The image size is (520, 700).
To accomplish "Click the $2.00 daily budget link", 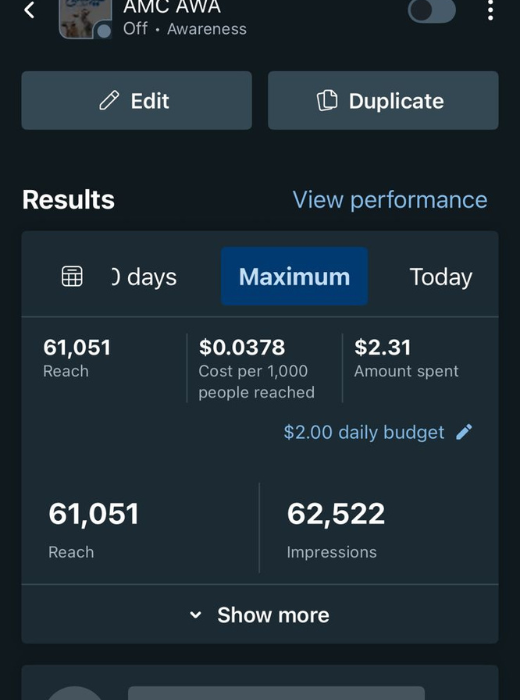I will coord(364,432).
